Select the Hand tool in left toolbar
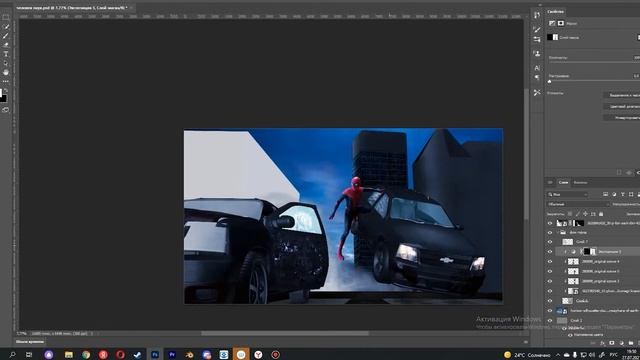Screen dimensions: 640x360 pyautogui.click(x=6, y=72)
